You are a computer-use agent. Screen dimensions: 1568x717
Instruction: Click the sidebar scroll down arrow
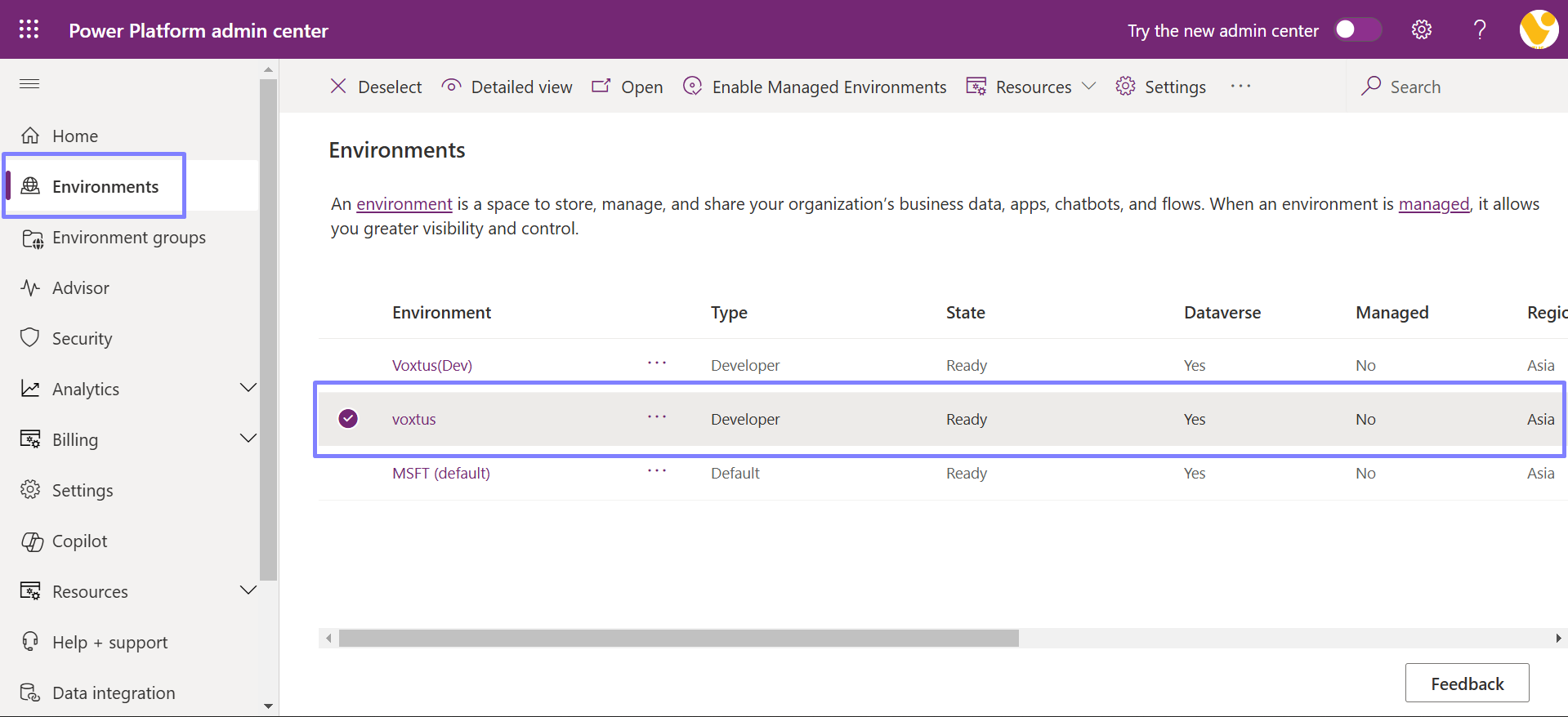[268, 706]
